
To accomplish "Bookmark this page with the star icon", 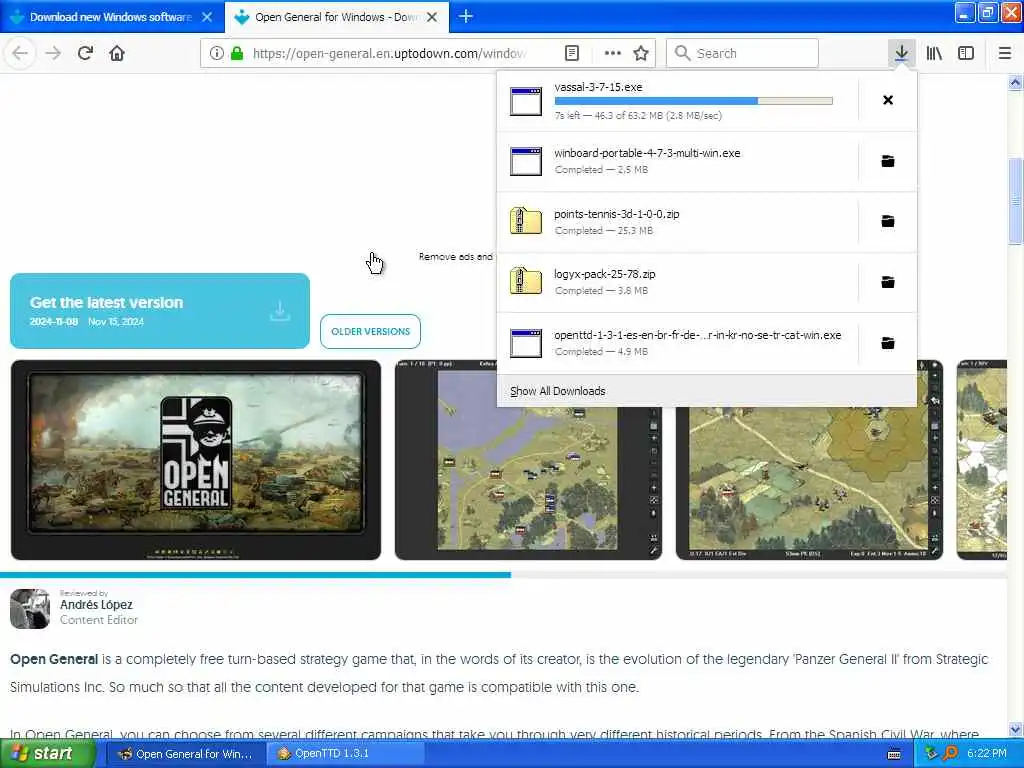I will pyautogui.click(x=641, y=53).
